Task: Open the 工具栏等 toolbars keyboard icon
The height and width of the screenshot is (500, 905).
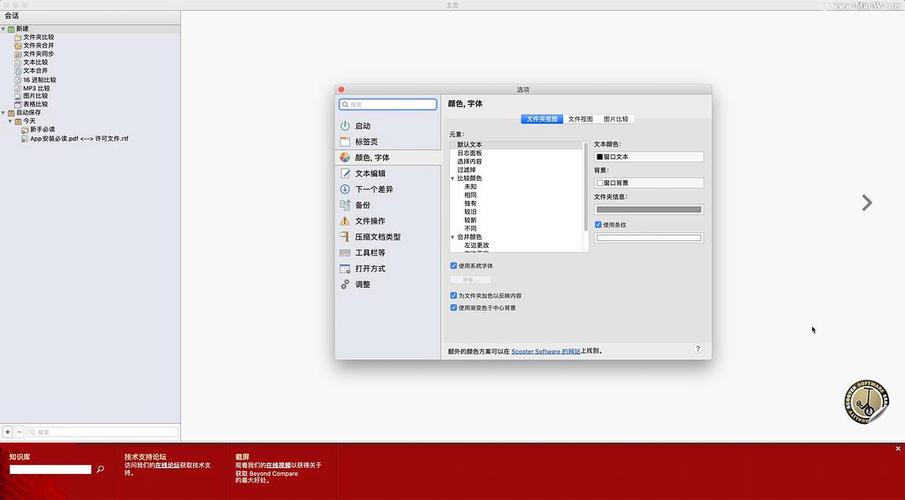Action: 345,252
